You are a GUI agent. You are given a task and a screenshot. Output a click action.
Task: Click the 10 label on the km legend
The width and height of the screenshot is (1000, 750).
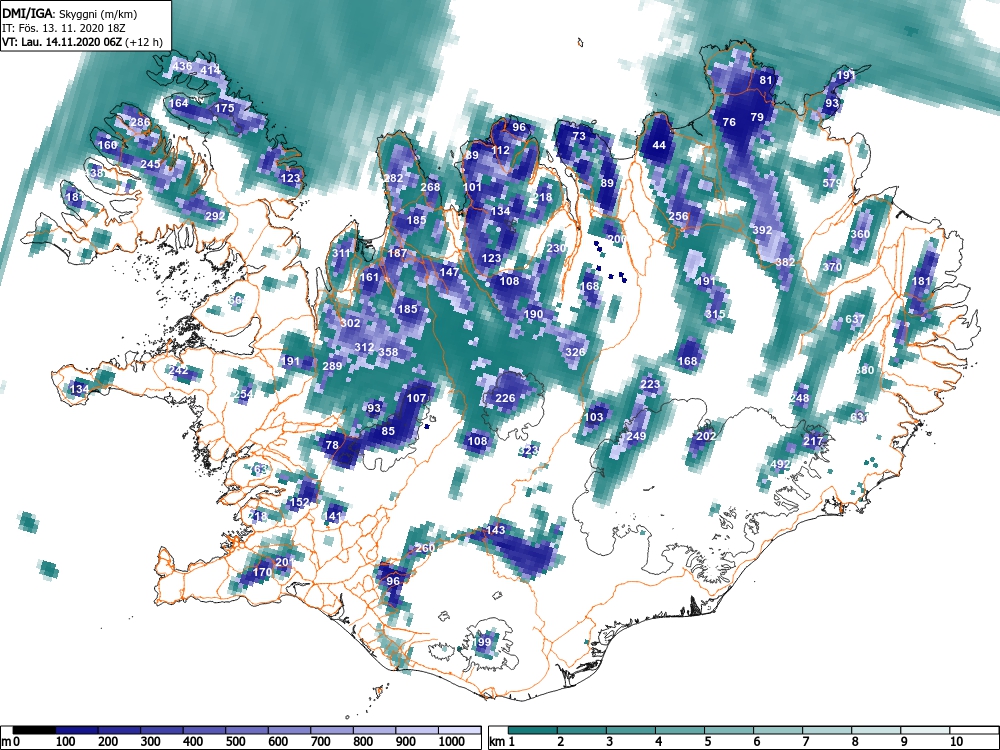pyautogui.click(x=955, y=742)
